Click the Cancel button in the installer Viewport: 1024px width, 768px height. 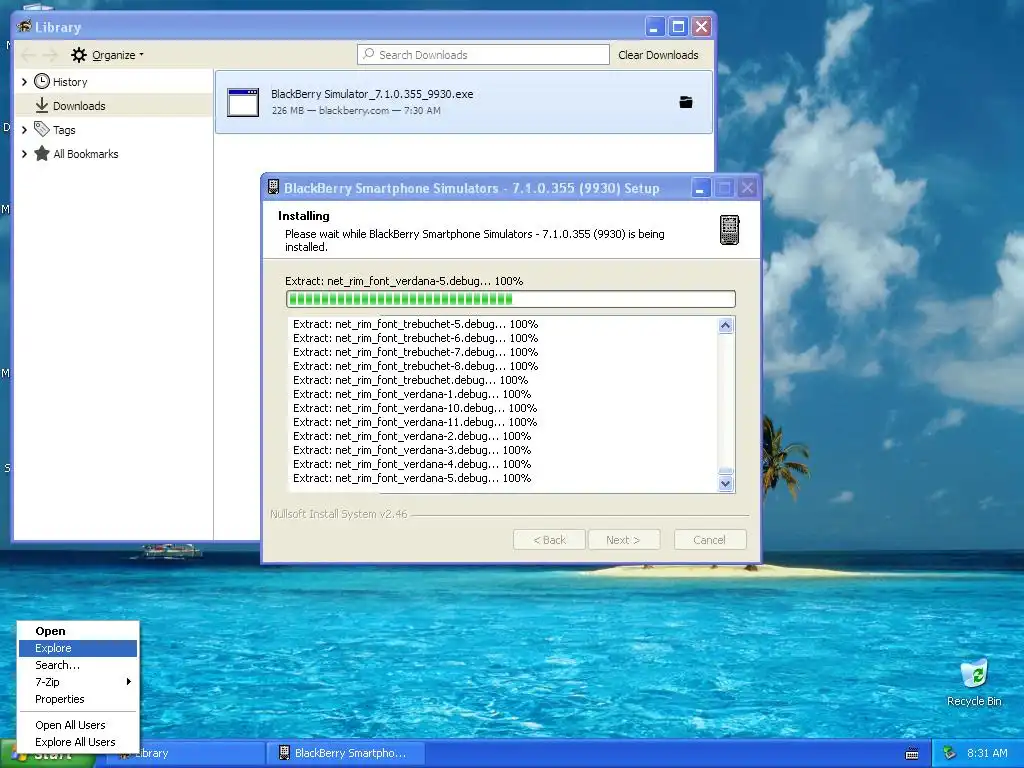pyautogui.click(x=710, y=539)
